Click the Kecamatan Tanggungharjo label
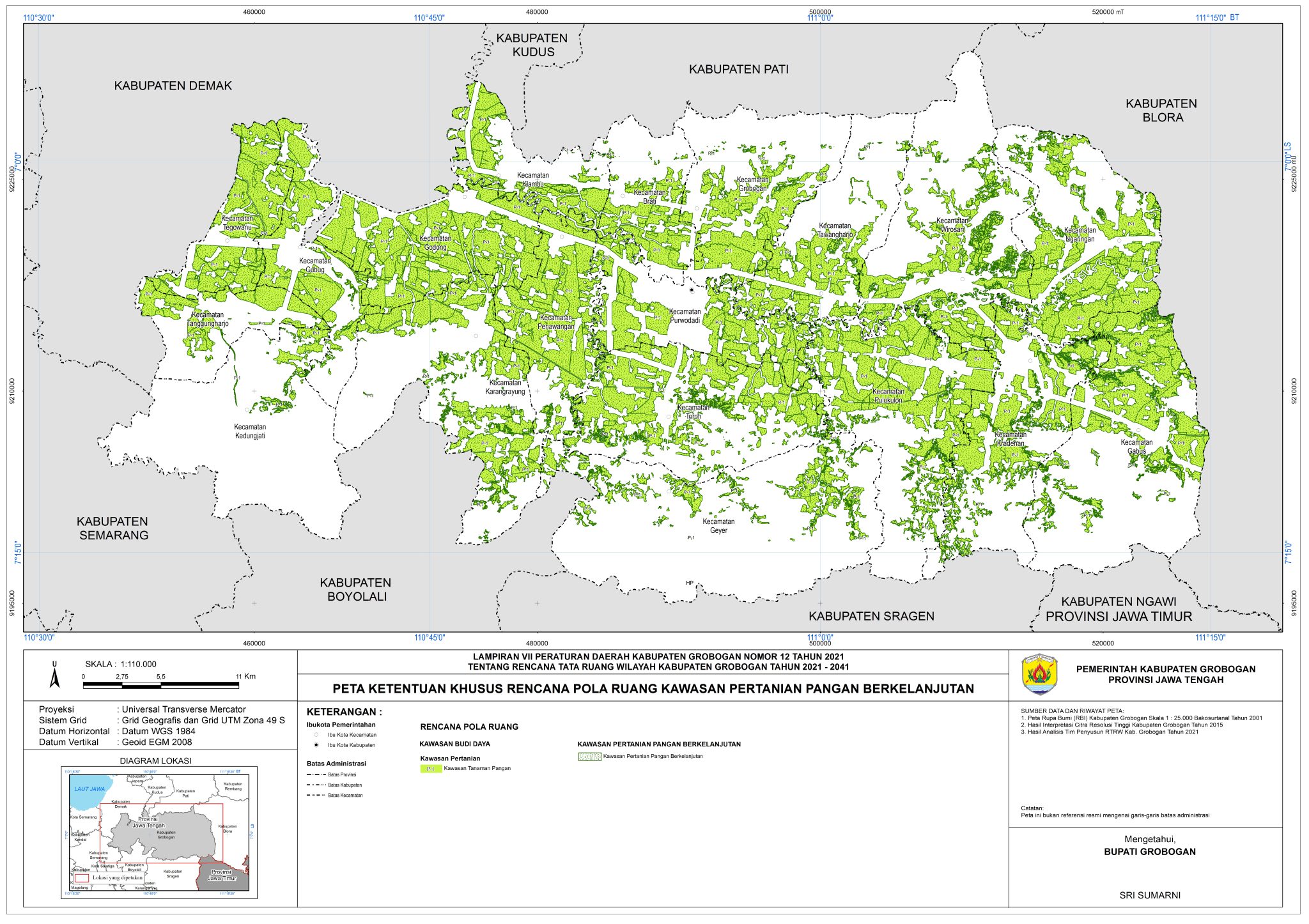This screenshot has width=1309, height=924. [x=208, y=319]
